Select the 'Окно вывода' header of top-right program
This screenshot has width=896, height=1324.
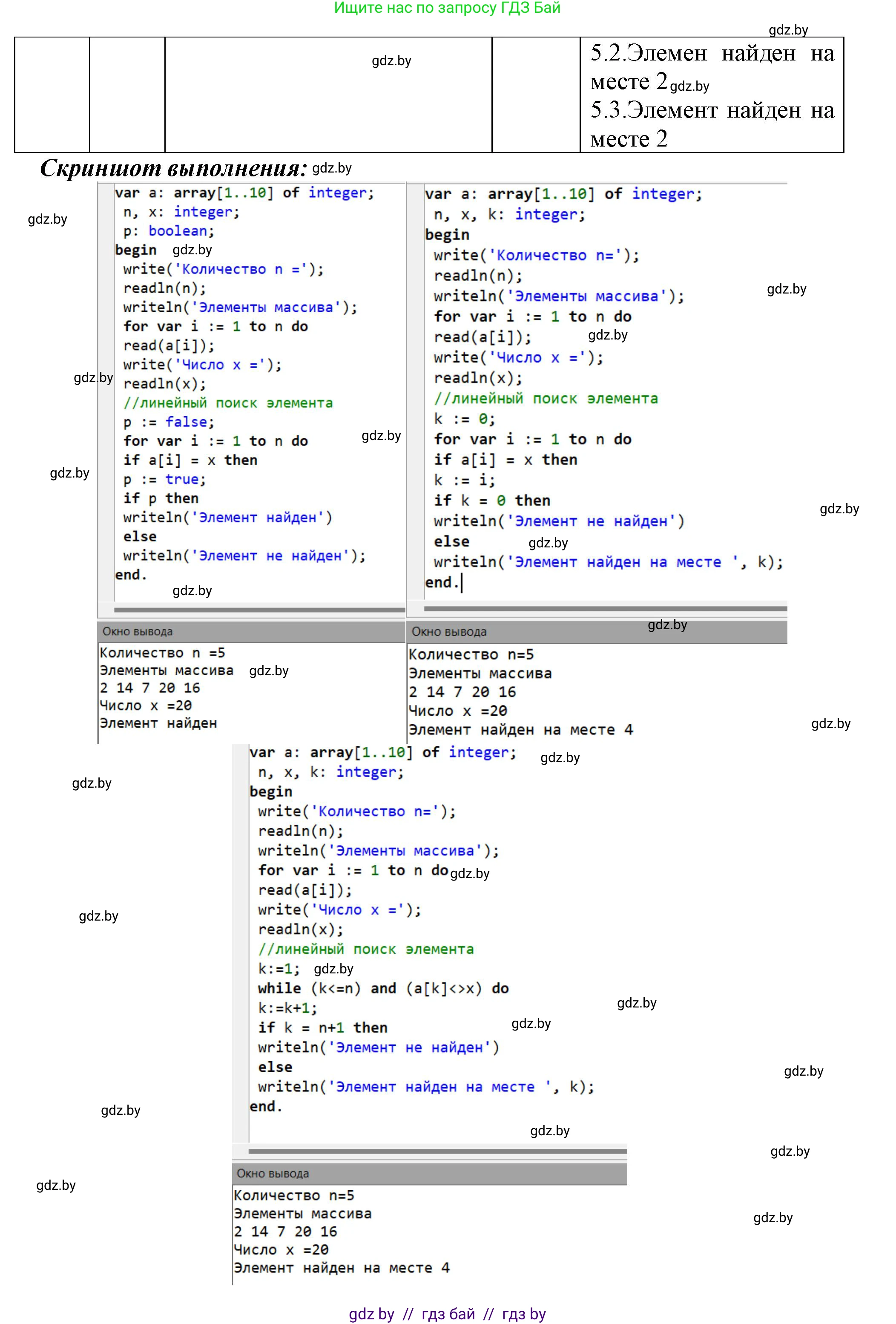pos(449,632)
